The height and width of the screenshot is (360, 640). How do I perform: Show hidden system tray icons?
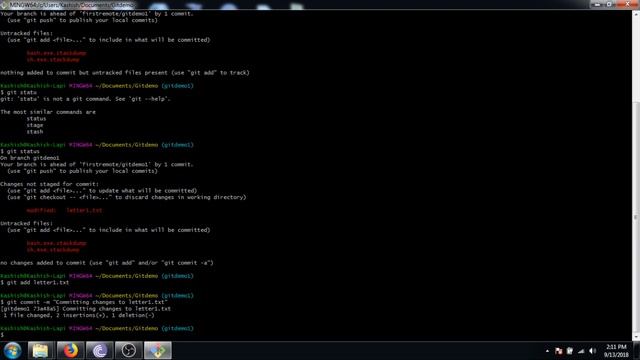click(x=547, y=351)
